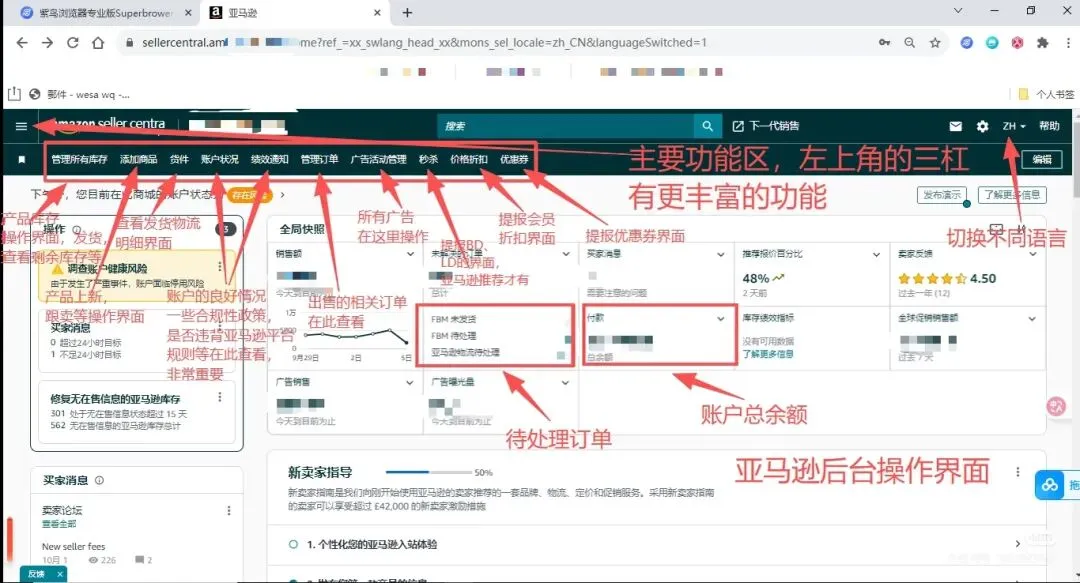1080x583 pixels.
Task: Click the 编辑 button in nav bar
Action: click(x=1041, y=159)
